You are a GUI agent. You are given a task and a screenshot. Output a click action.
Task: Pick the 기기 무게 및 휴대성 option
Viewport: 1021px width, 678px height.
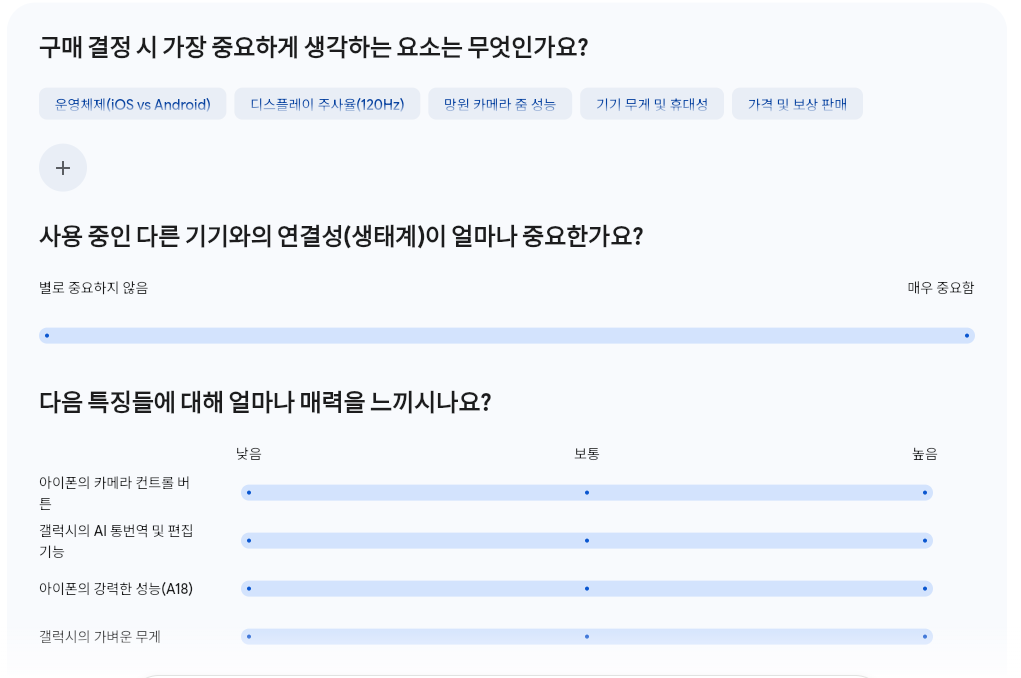651,103
